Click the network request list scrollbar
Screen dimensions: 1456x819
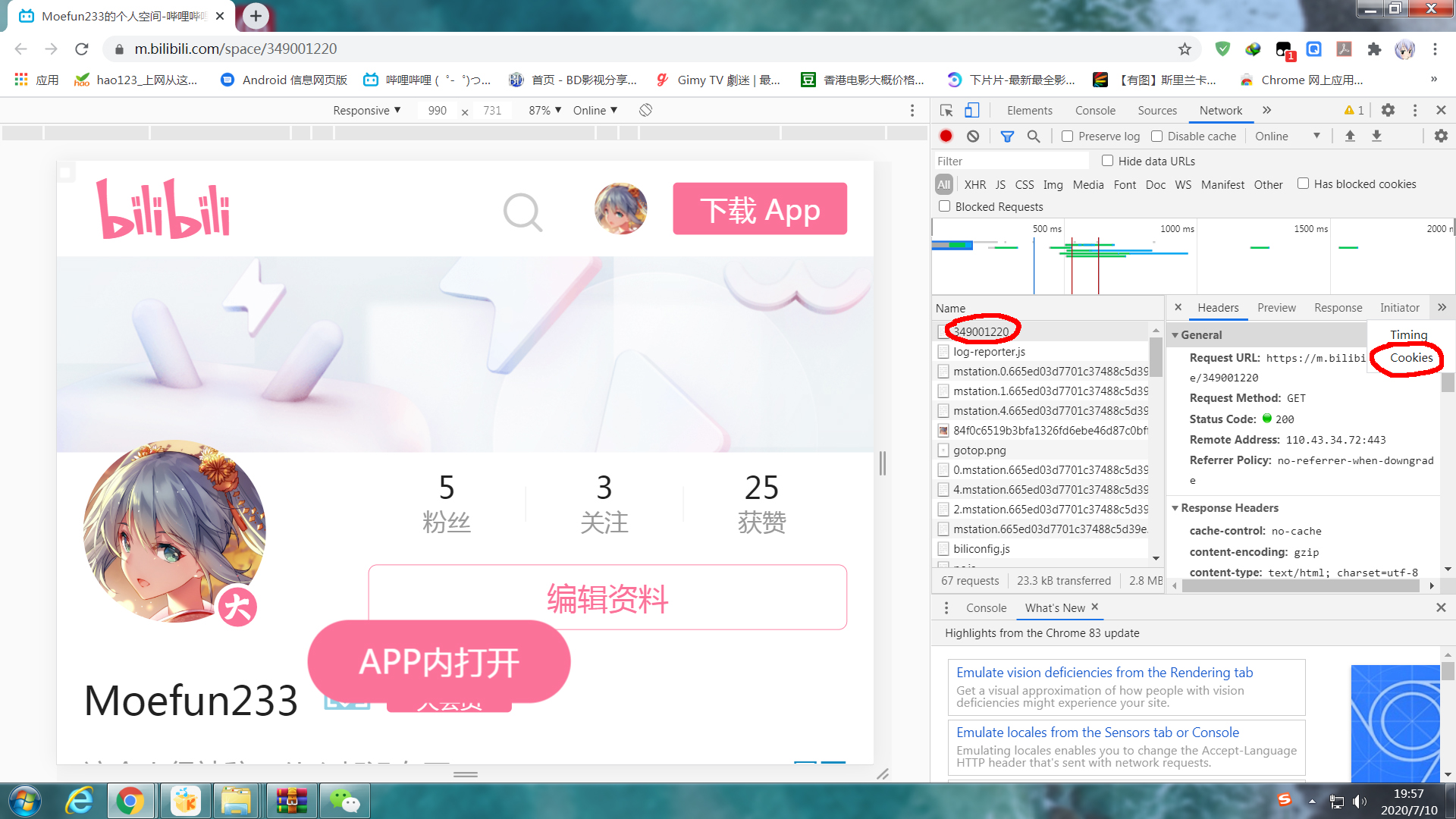click(x=1156, y=357)
